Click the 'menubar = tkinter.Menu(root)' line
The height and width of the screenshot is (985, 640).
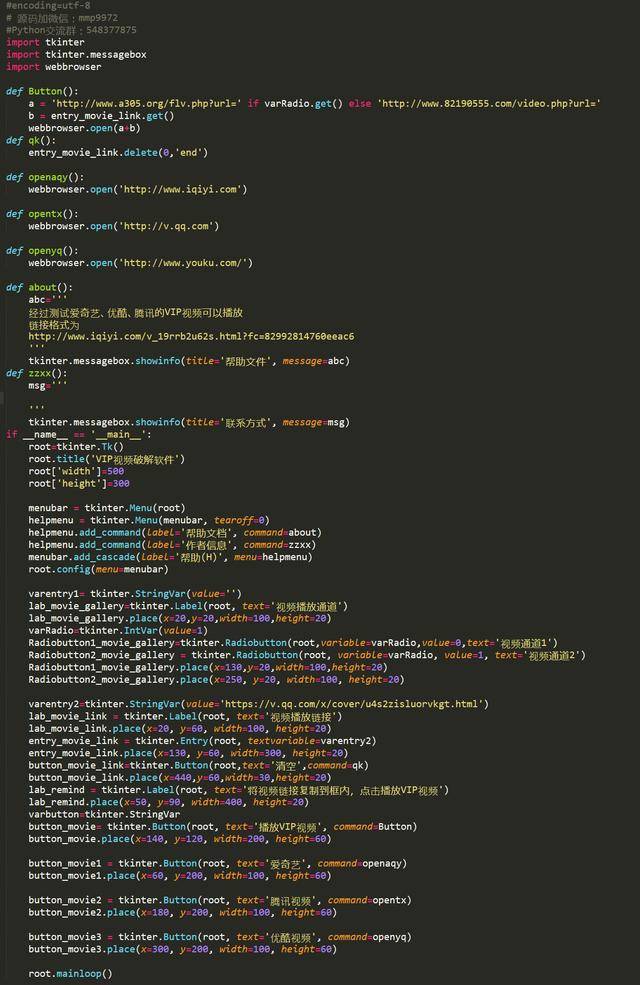pyautogui.click(x=107, y=508)
